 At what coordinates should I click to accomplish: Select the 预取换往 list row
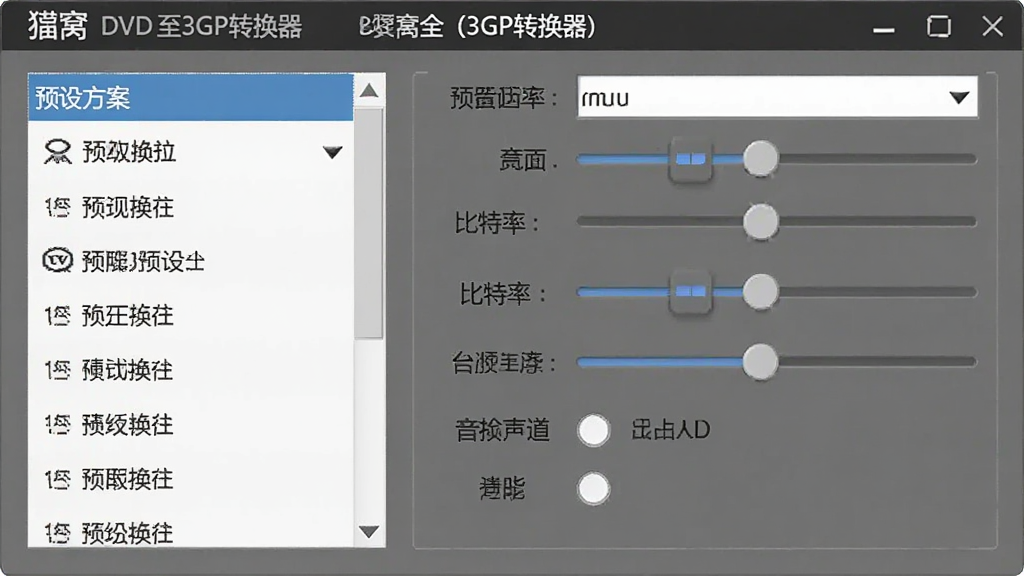click(191, 479)
